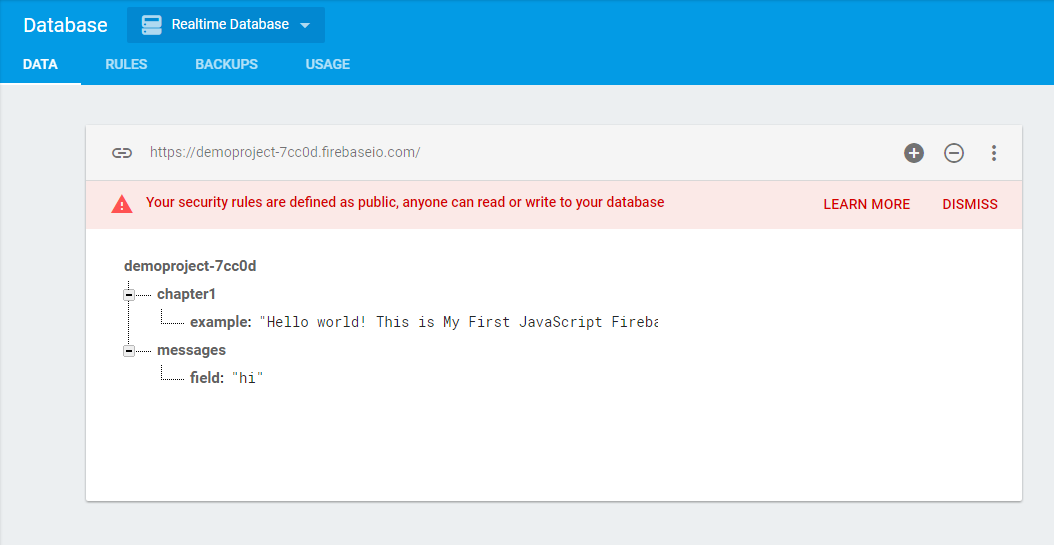Collapse the messages node
The height and width of the screenshot is (545, 1054).
point(128,351)
